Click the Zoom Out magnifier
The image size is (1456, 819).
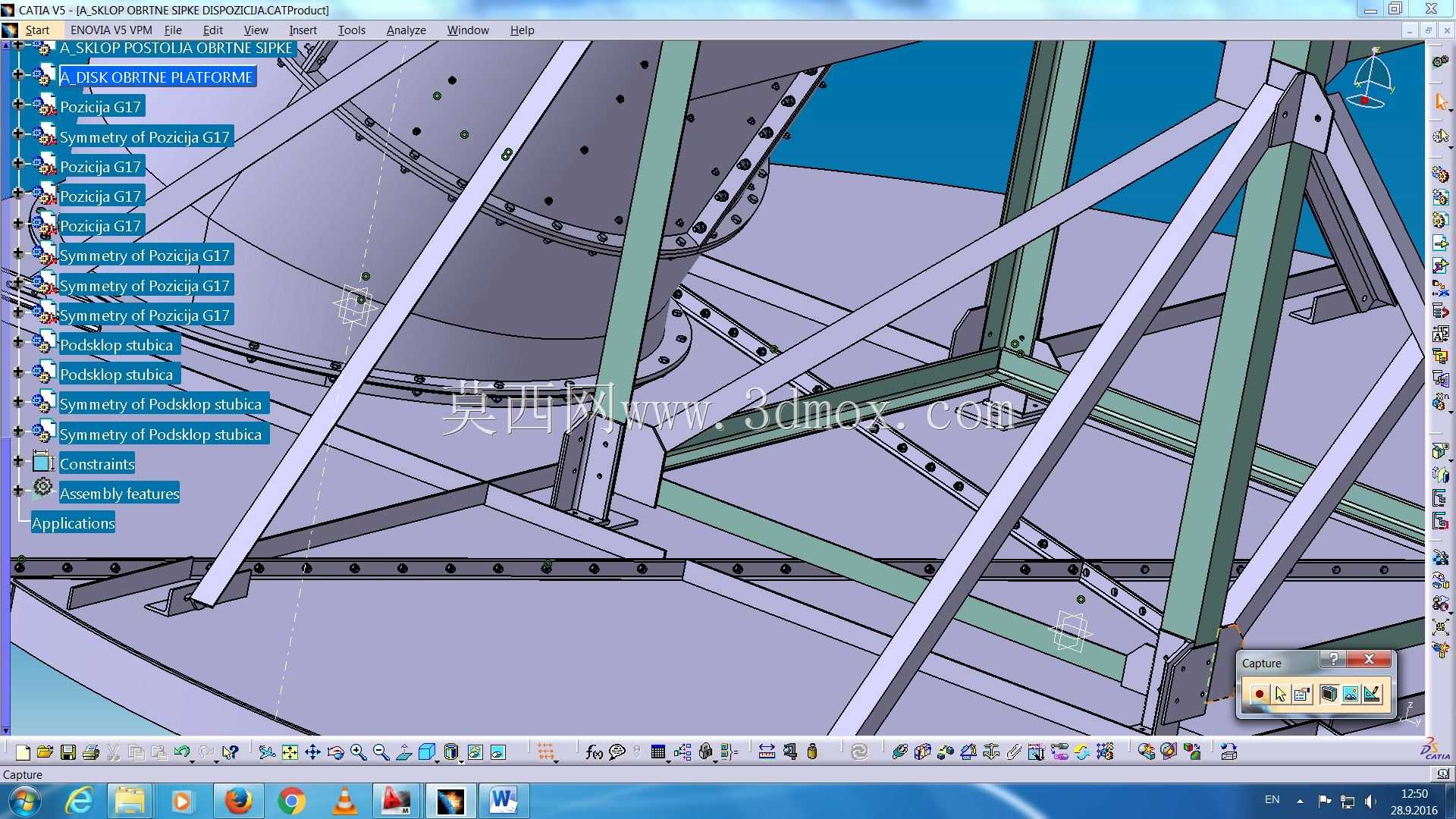pyautogui.click(x=381, y=752)
